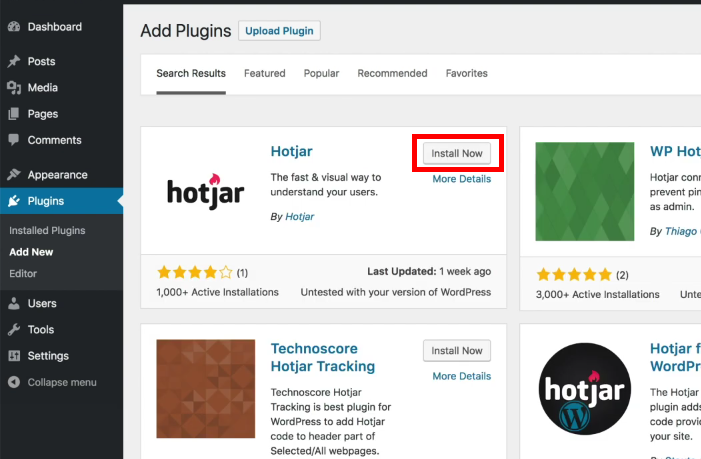This screenshot has width=701, height=459.
Task: Open Hotjar for WordPress title link
Action: [676, 358]
